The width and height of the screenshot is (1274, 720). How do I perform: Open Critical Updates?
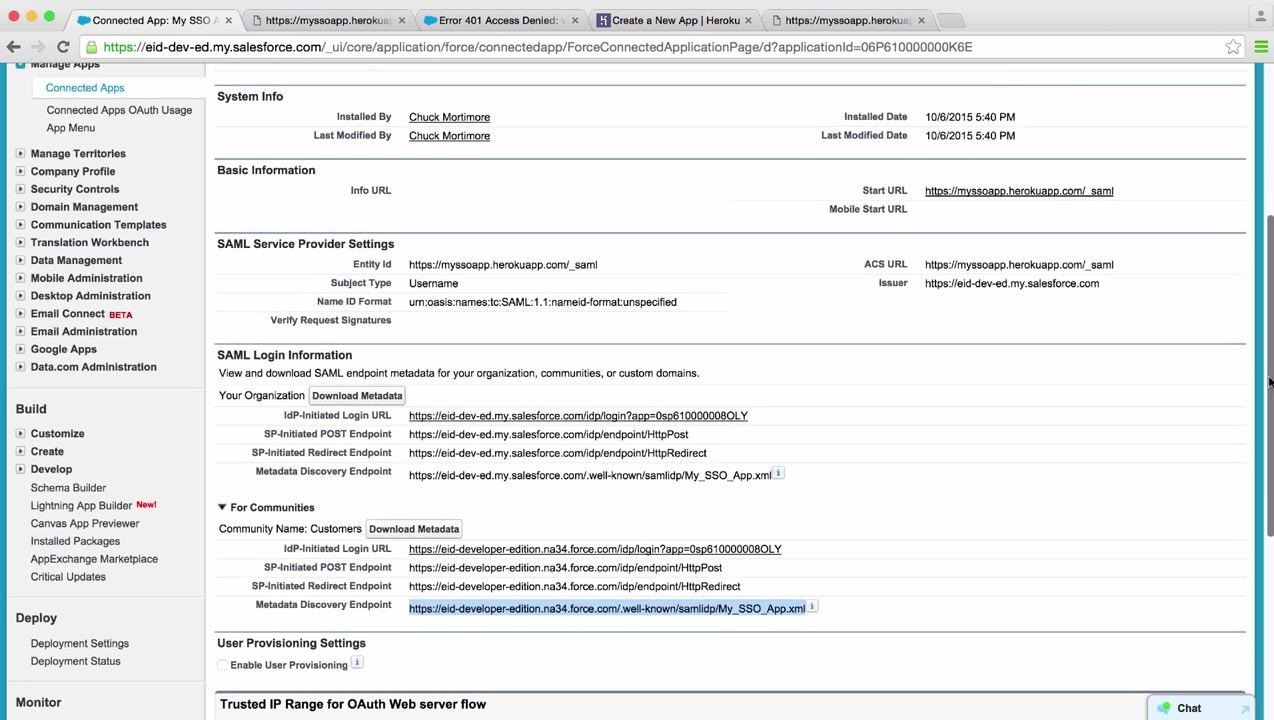click(68, 577)
